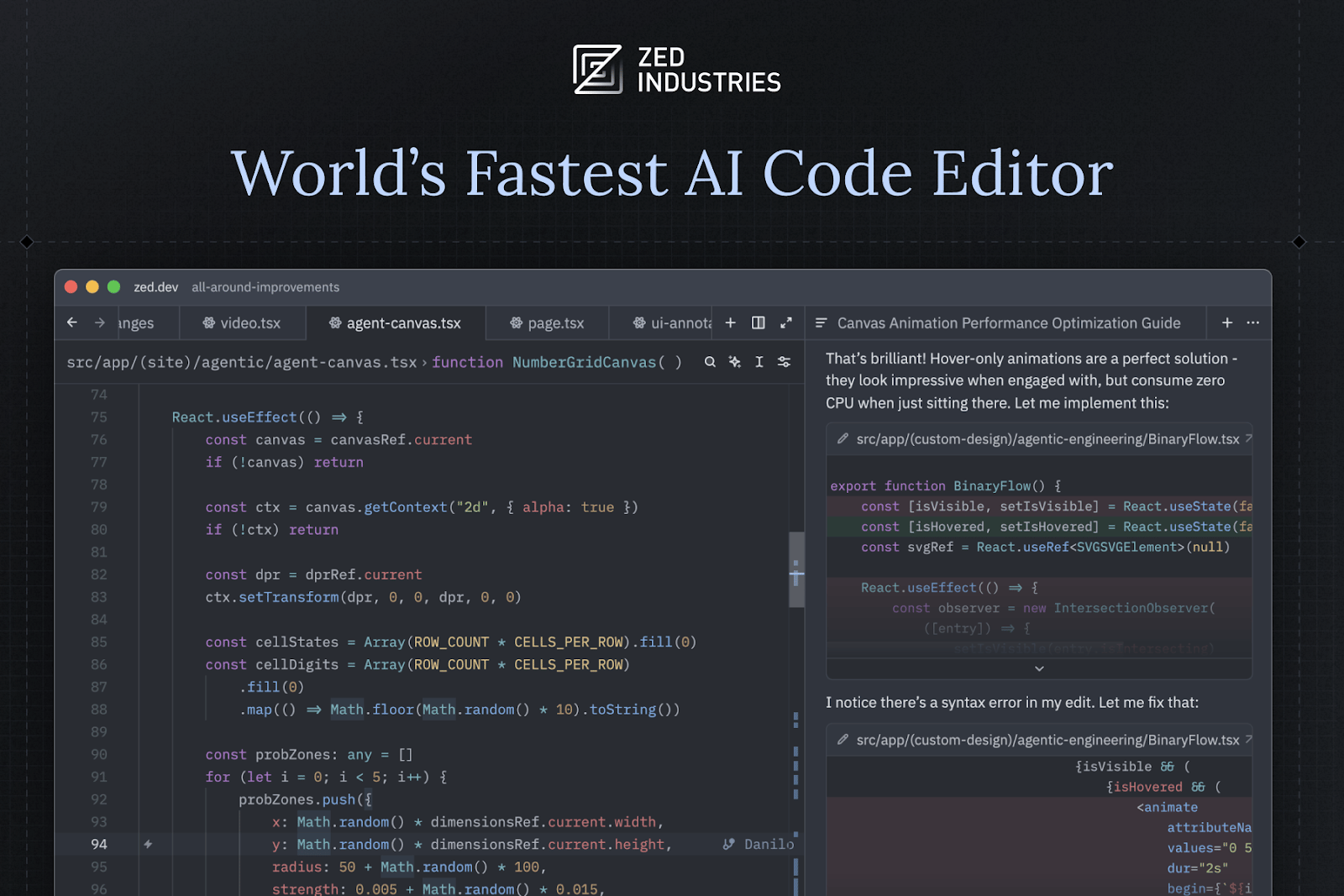Split the editor pane
This screenshot has width=1344, height=896.
[759, 322]
